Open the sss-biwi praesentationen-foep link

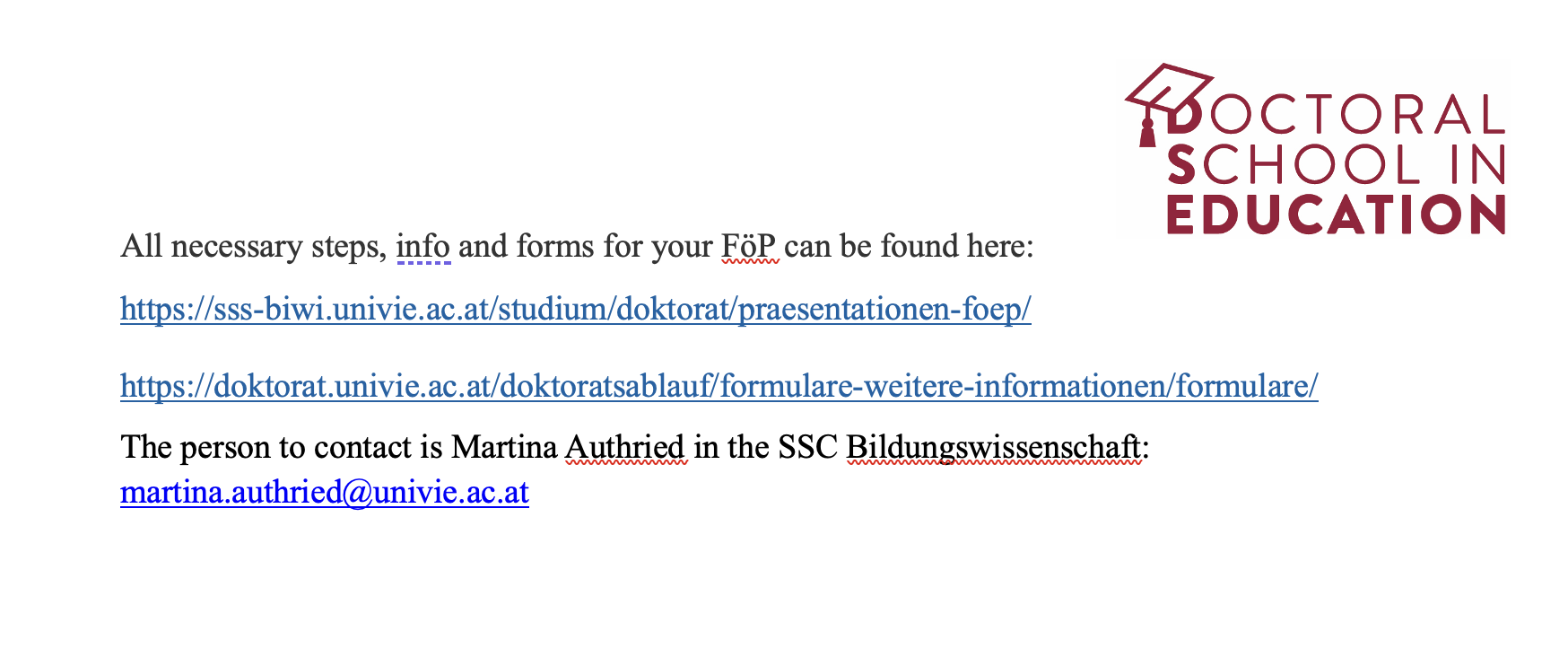tap(576, 309)
